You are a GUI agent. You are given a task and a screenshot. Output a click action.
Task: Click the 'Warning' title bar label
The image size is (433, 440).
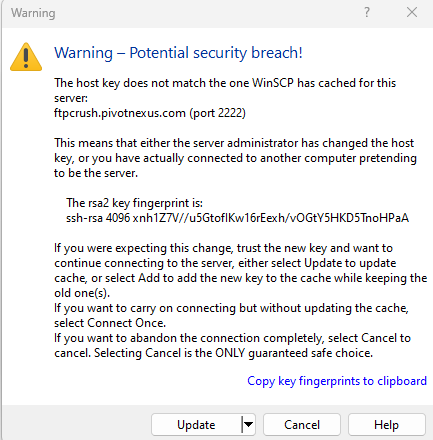pyautogui.click(x=33, y=13)
